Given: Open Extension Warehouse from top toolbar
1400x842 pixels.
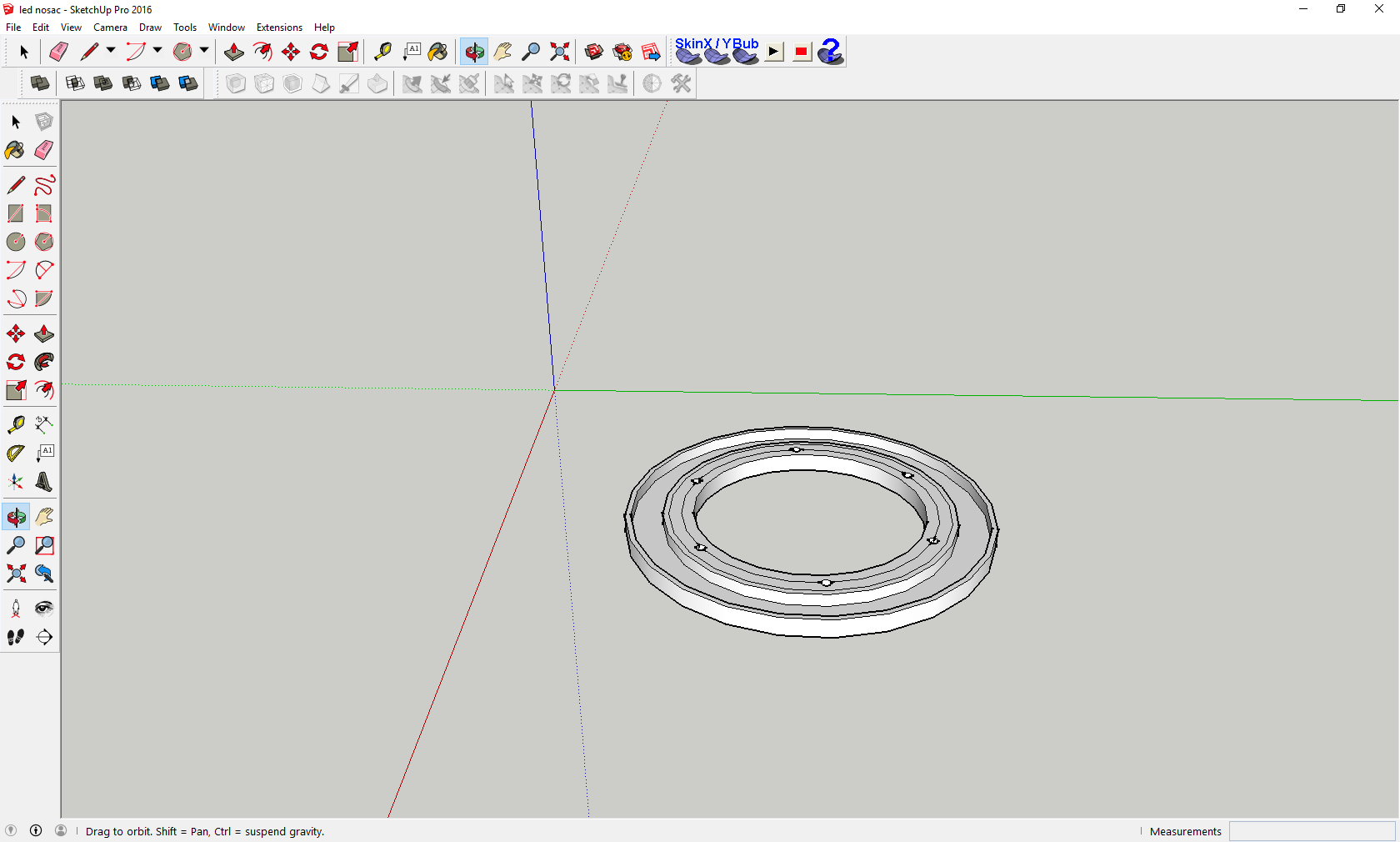Looking at the screenshot, I should click(x=622, y=52).
